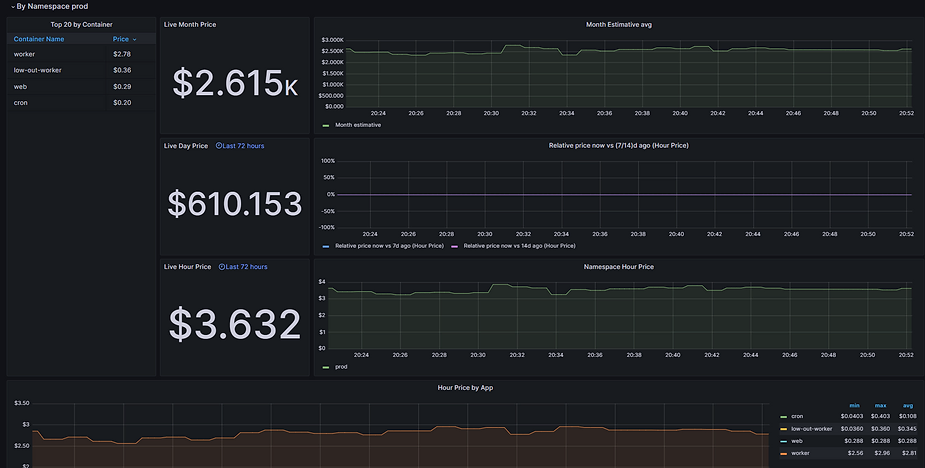Open the Month Estimative avg panel title
The image size is (925, 468).
tap(619, 25)
